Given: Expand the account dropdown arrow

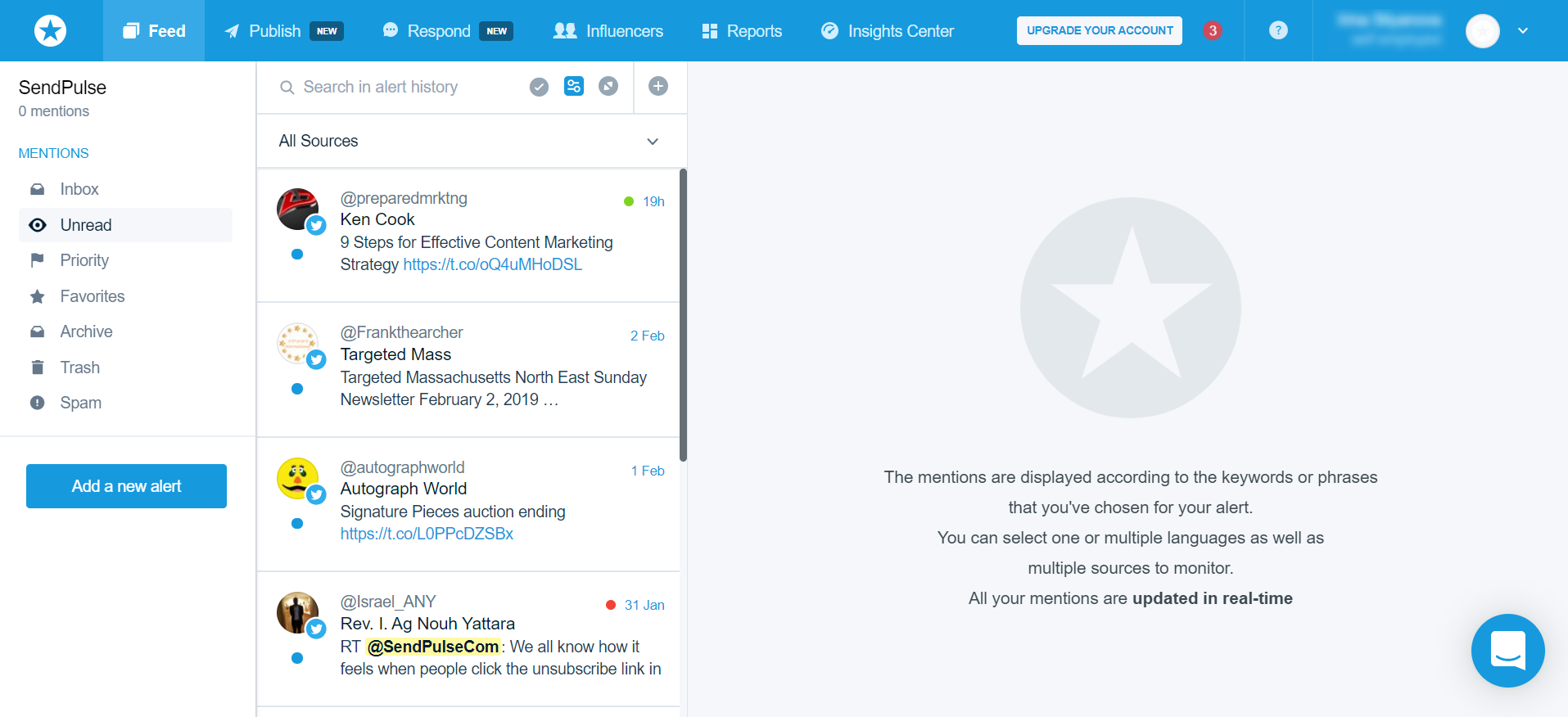Looking at the screenshot, I should 1523,31.
